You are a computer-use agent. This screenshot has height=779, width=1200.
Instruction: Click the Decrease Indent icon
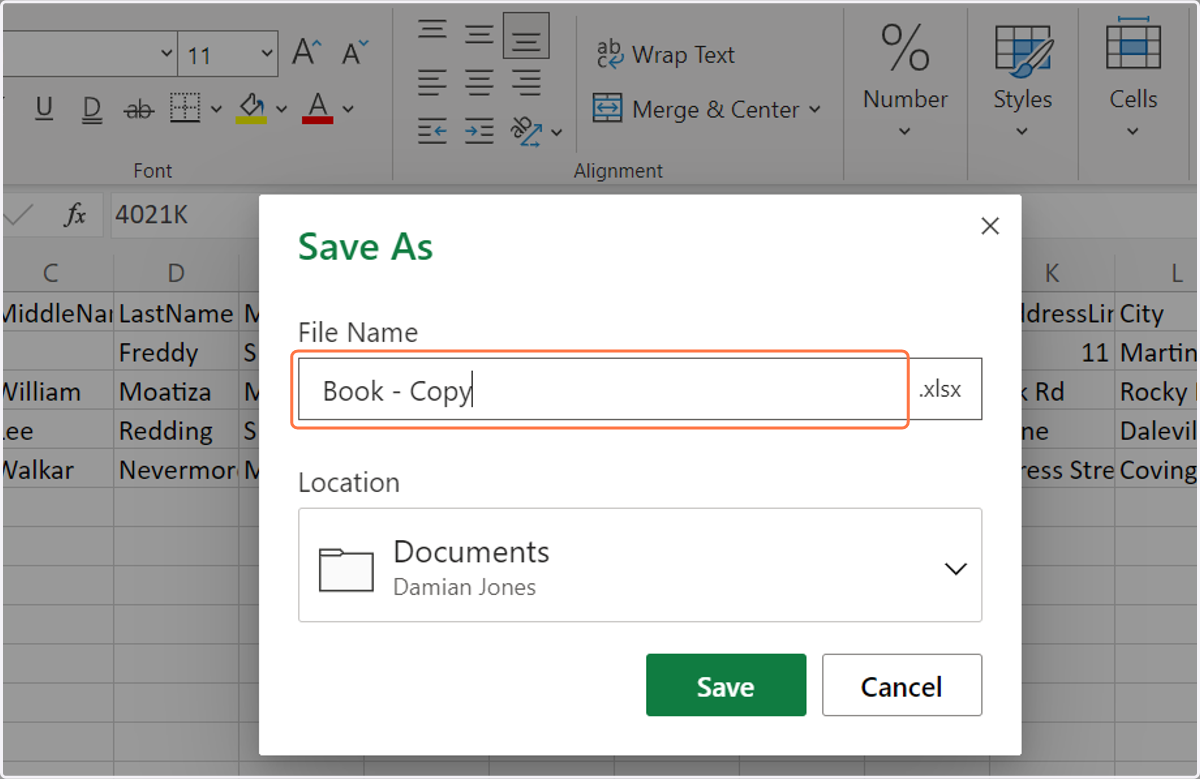[x=432, y=130]
